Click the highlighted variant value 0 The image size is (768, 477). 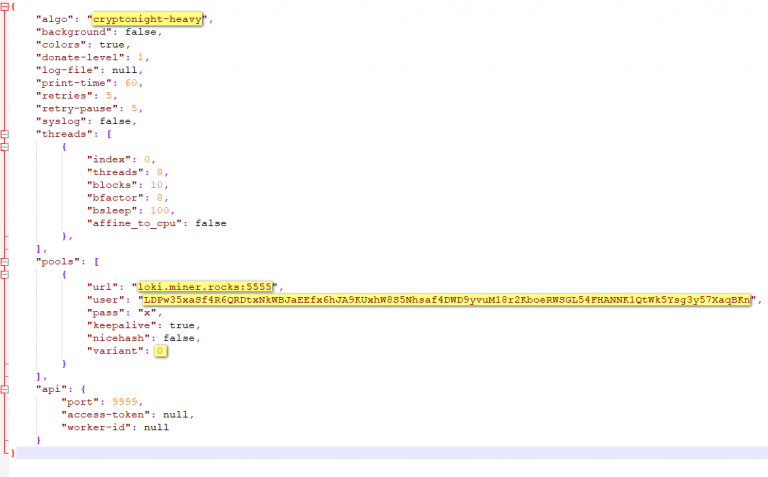point(160,351)
